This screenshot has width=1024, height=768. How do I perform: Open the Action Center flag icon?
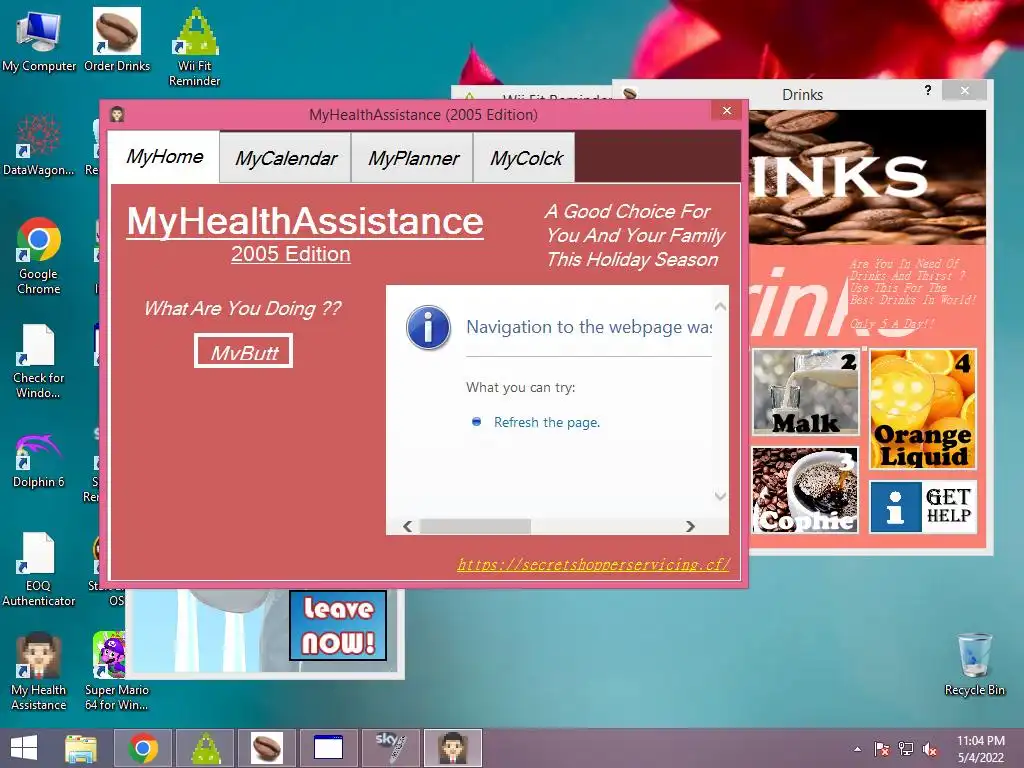click(882, 749)
